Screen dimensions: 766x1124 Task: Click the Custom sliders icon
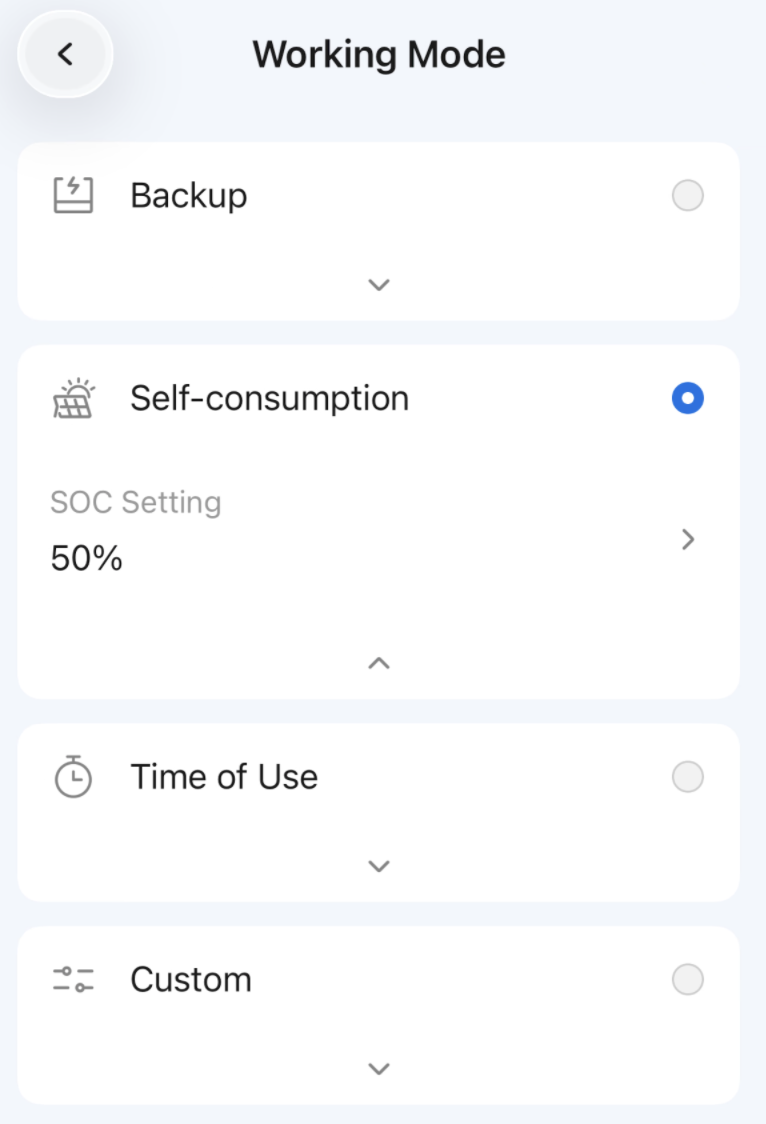pyautogui.click(x=72, y=979)
